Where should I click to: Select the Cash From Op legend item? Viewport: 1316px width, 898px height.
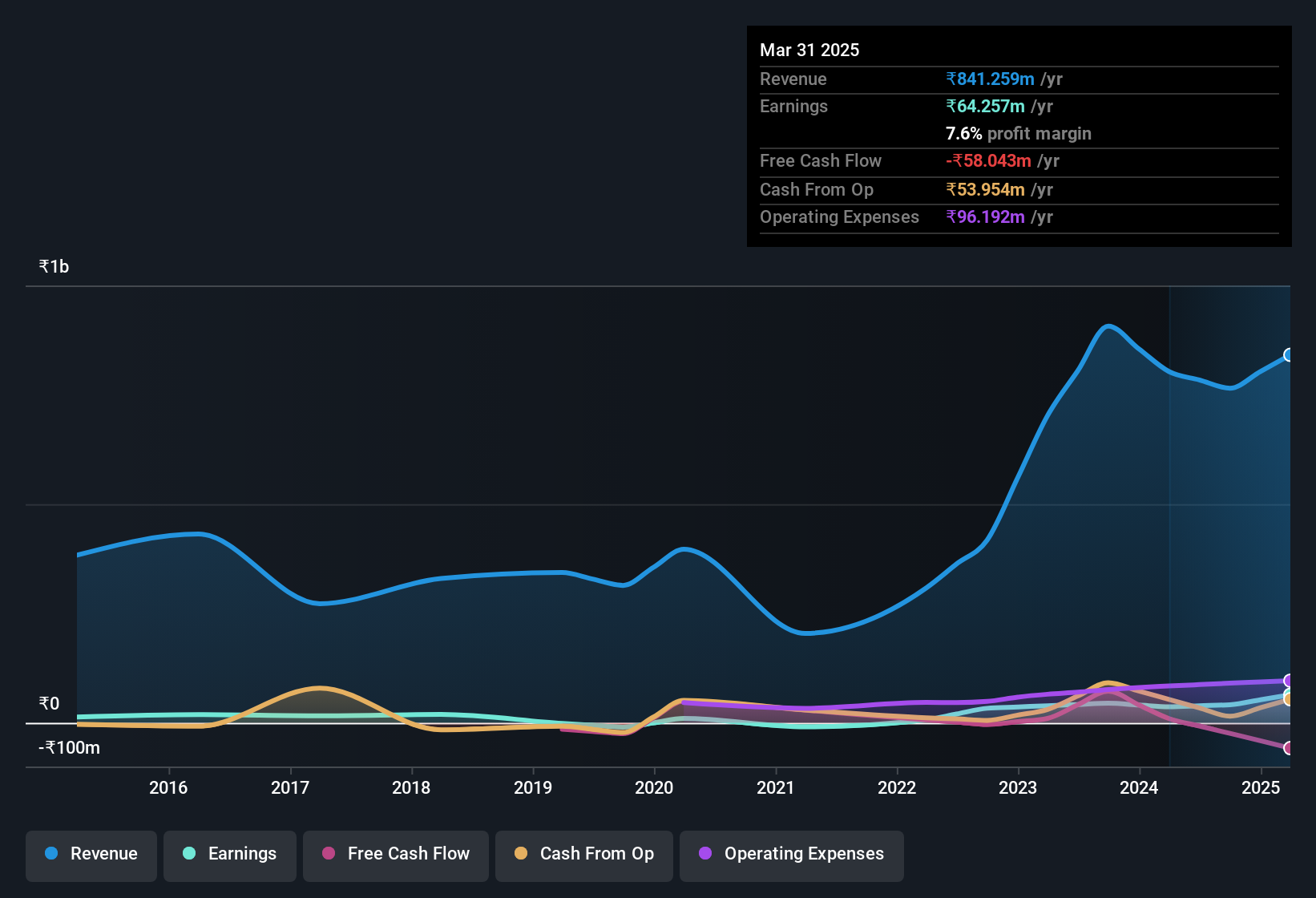(583, 854)
